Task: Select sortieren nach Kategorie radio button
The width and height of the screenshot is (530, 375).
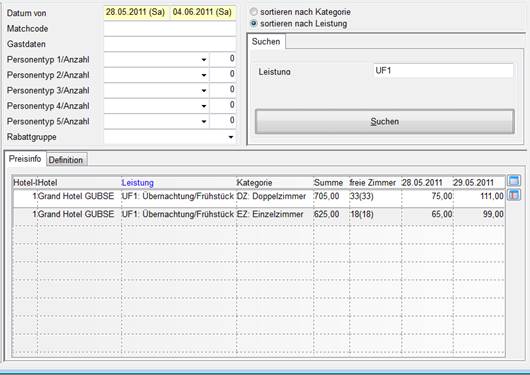Action: point(254,12)
